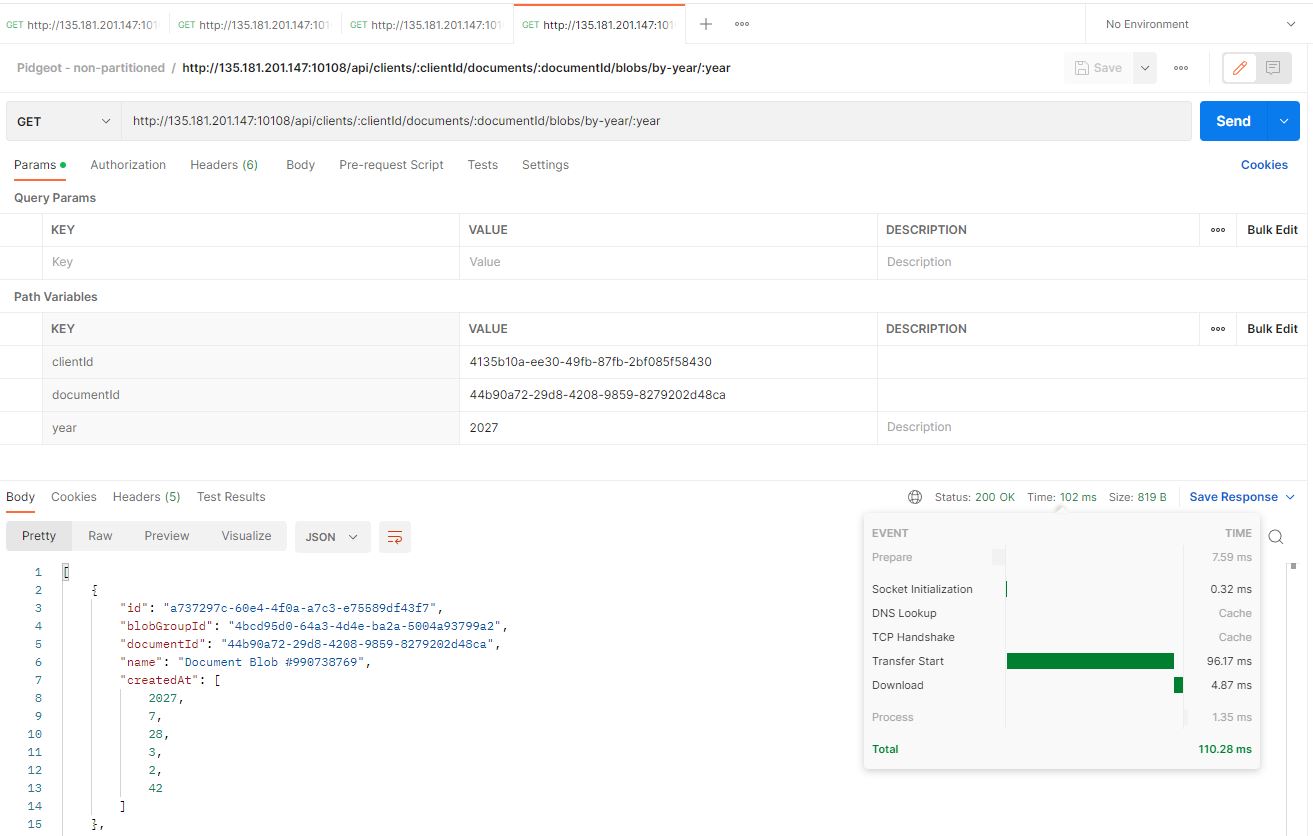Open Query Params column options dots
This screenshot has width=1313, height=836.
(1218, 230)
